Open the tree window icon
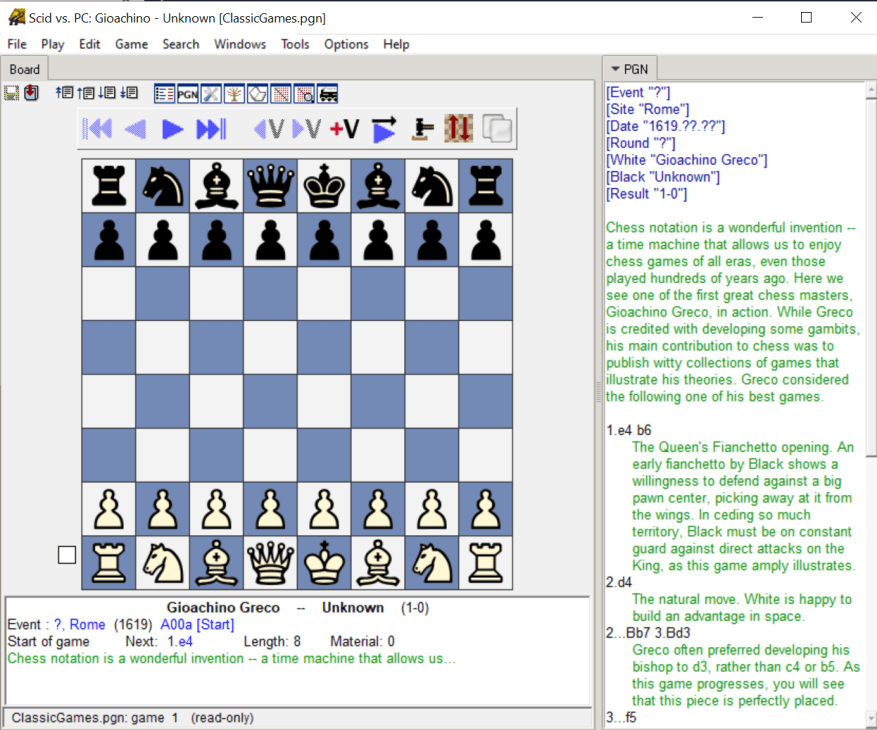Viewport: 877px width, 730px height. point(234,94)
